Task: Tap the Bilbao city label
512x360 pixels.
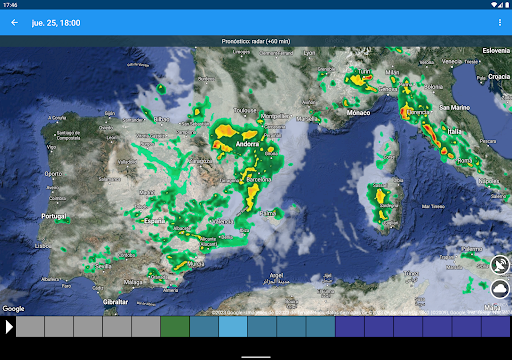Action: pyautogui.click(x=161, y=119)
